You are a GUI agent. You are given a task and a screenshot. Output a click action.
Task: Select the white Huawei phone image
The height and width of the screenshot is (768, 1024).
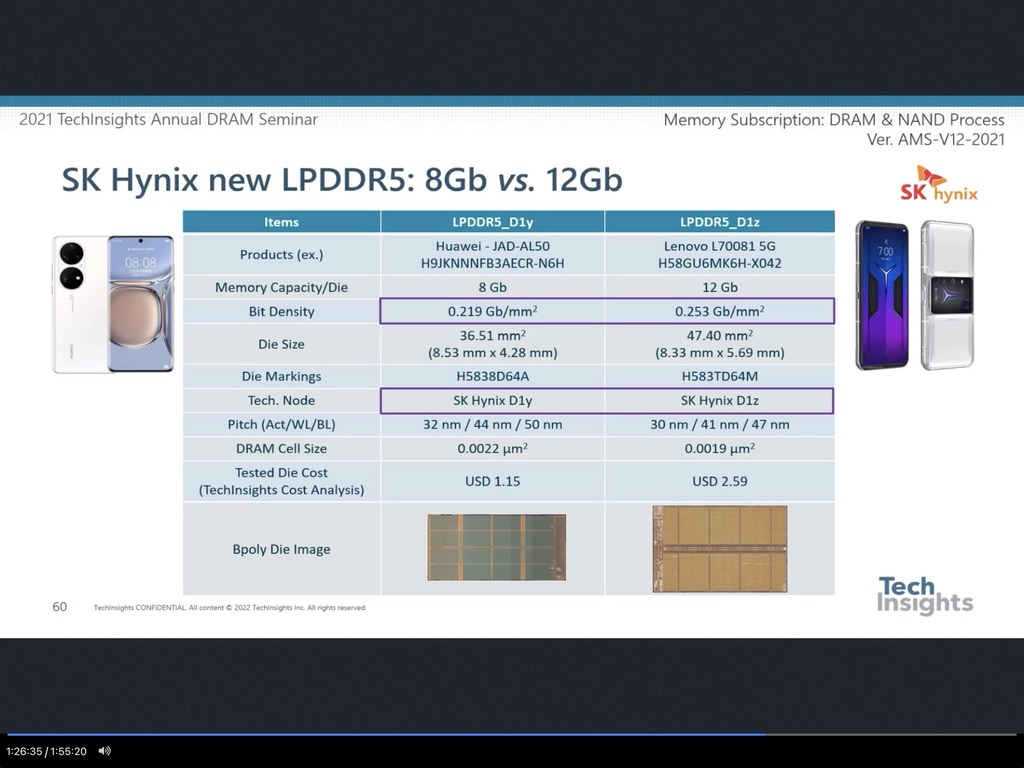click(x=113, y=304)
